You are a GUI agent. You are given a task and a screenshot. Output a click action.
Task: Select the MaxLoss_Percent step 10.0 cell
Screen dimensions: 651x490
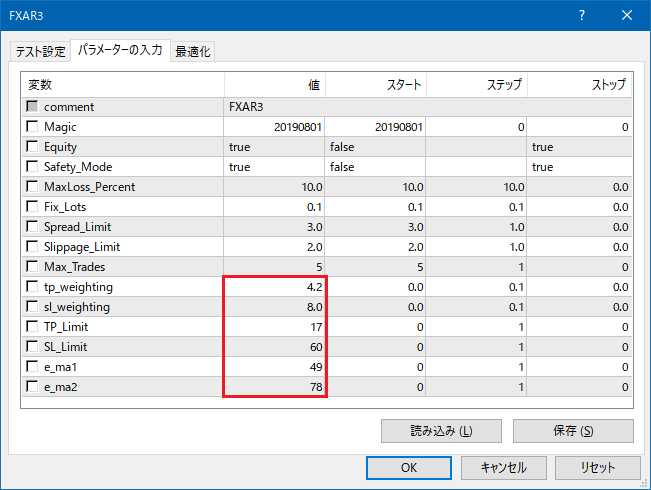476,186
